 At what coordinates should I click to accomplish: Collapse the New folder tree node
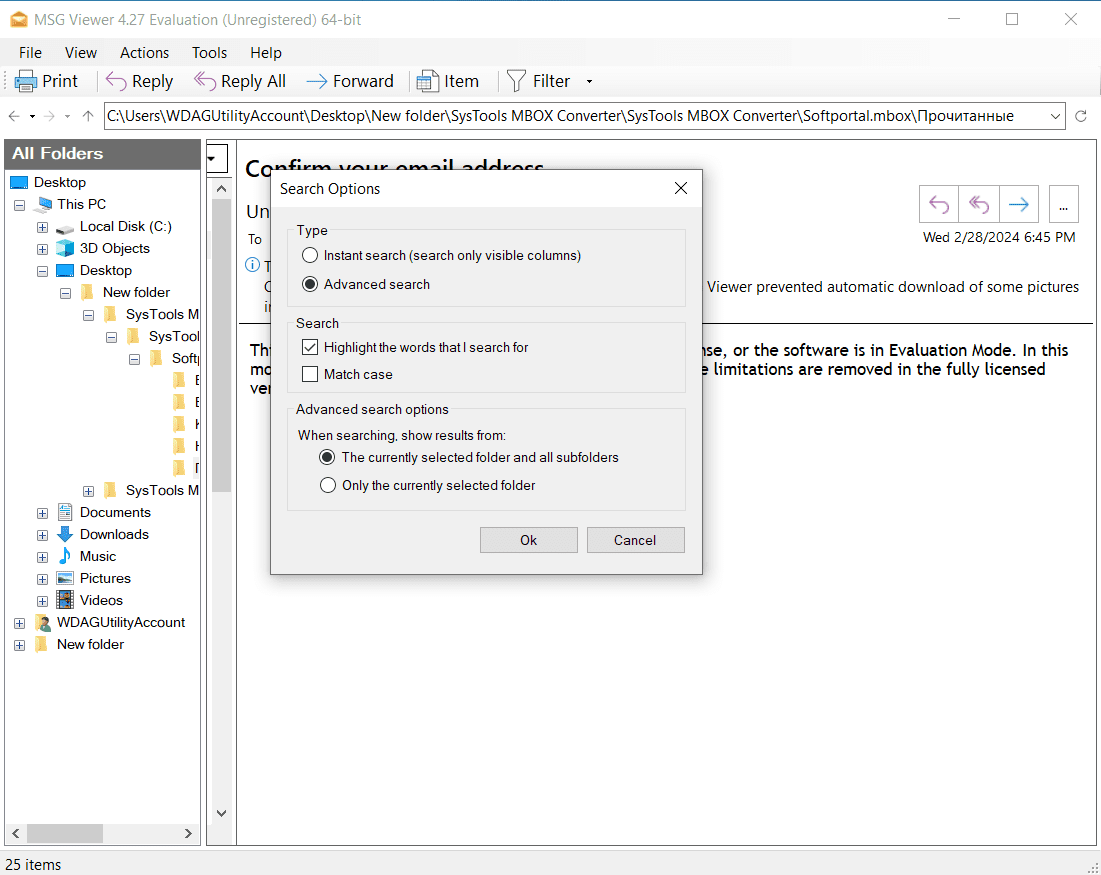[x=65, y=294]
